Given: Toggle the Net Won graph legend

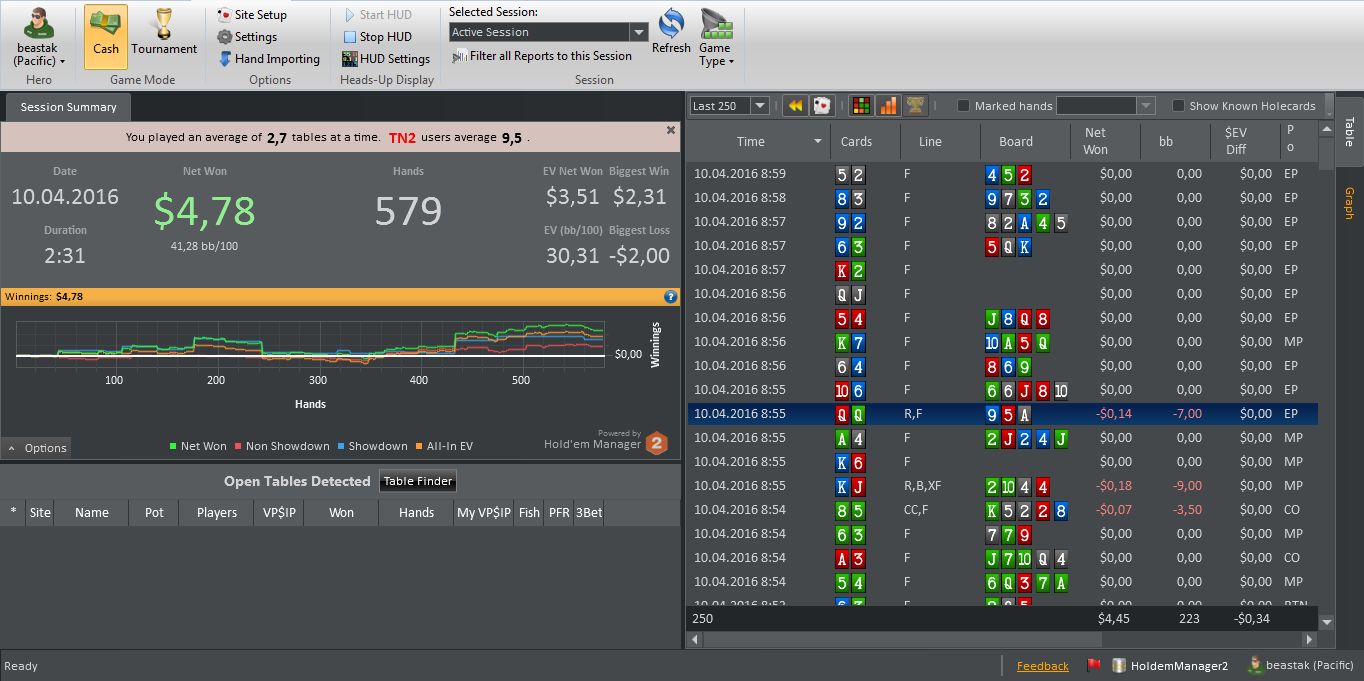Looking at the screenshot, I should tap(199, 446).
